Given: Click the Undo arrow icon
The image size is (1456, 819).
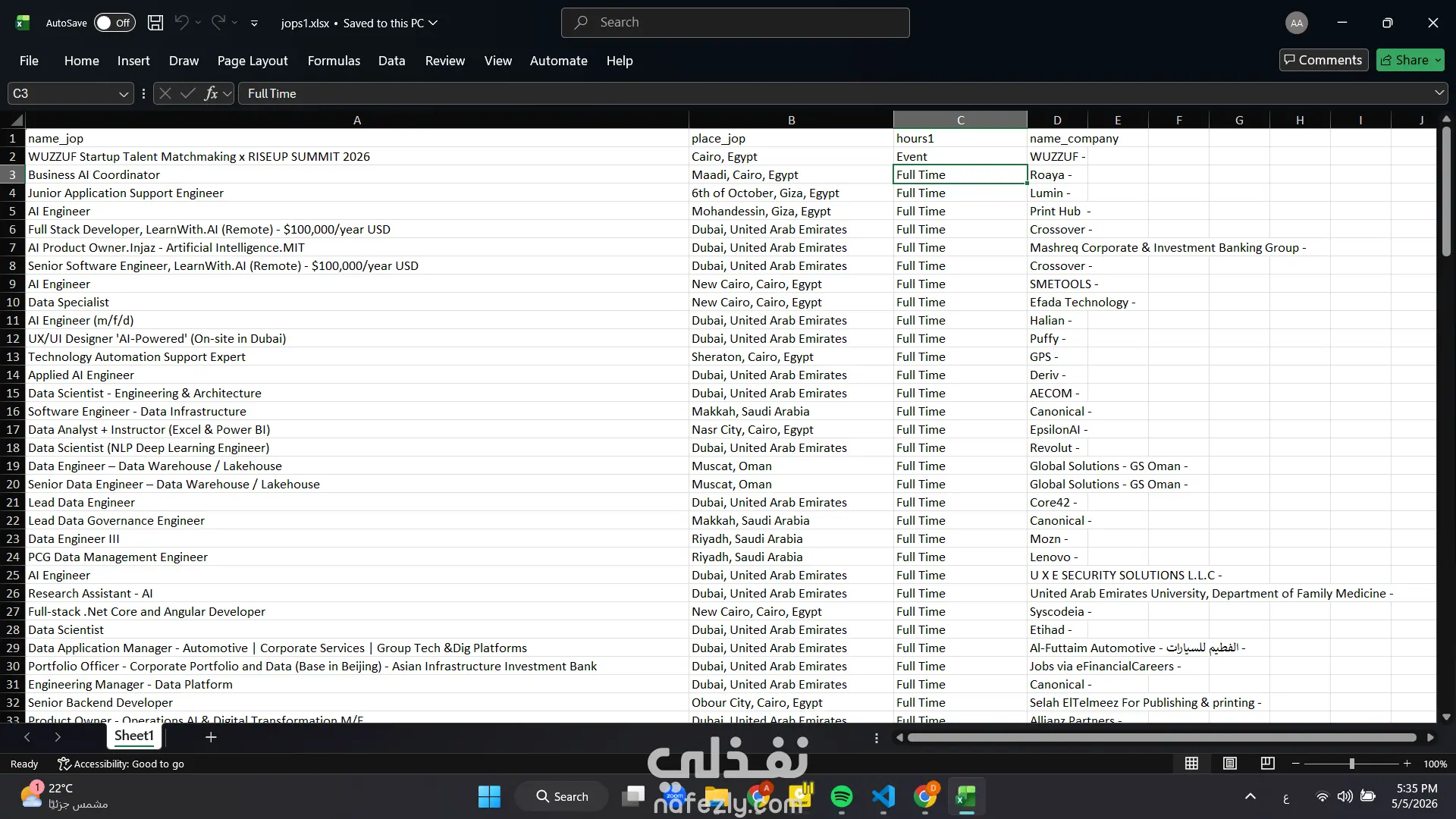Looking at the screenshot, I should pos(181,23).
